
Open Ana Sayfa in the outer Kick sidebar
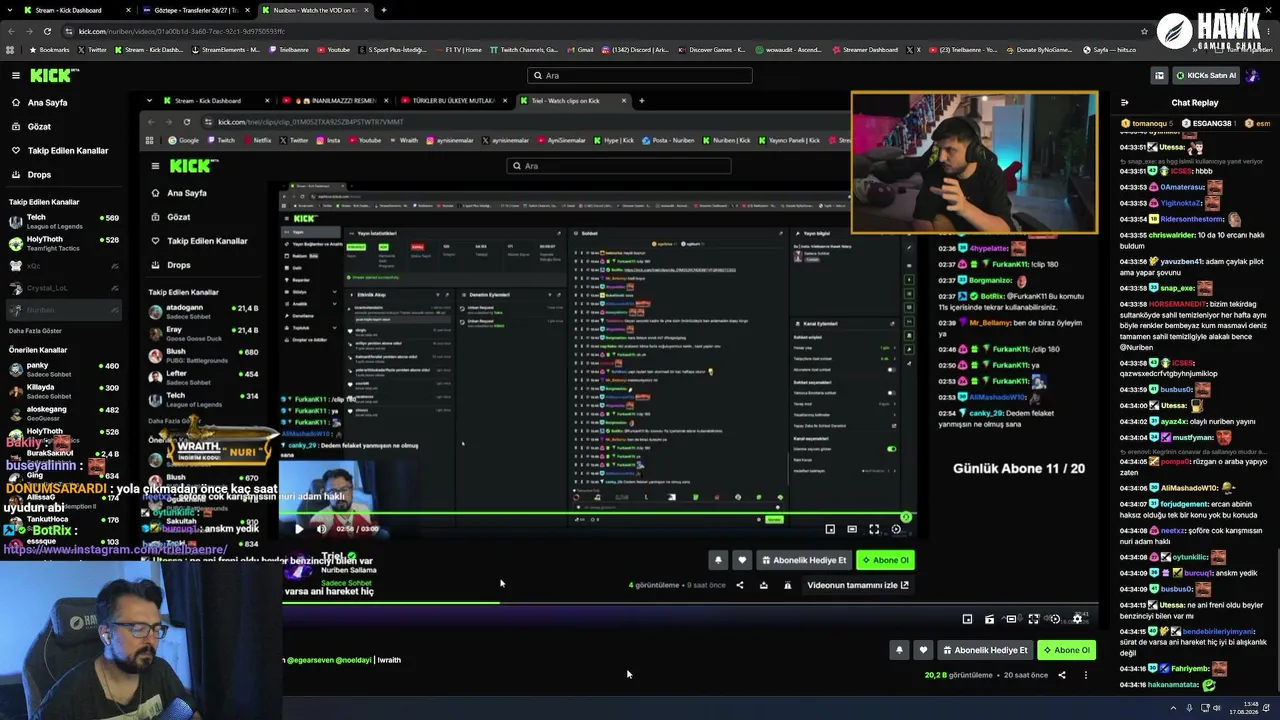click(47, 103)
